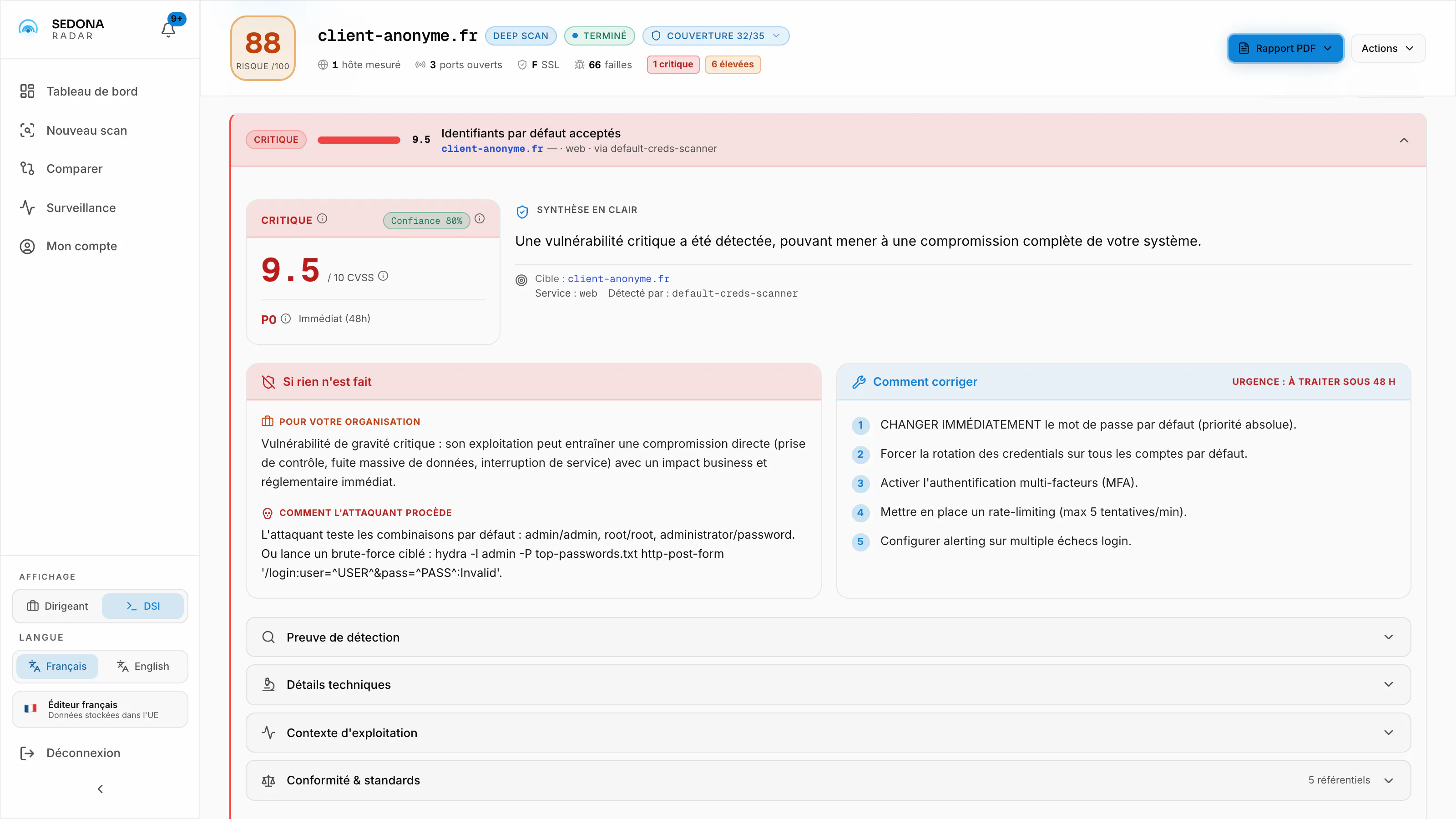Viewport: 1456px width, 819px height.
Task: Click the info icon next to P0
Action: coord(285,319)
